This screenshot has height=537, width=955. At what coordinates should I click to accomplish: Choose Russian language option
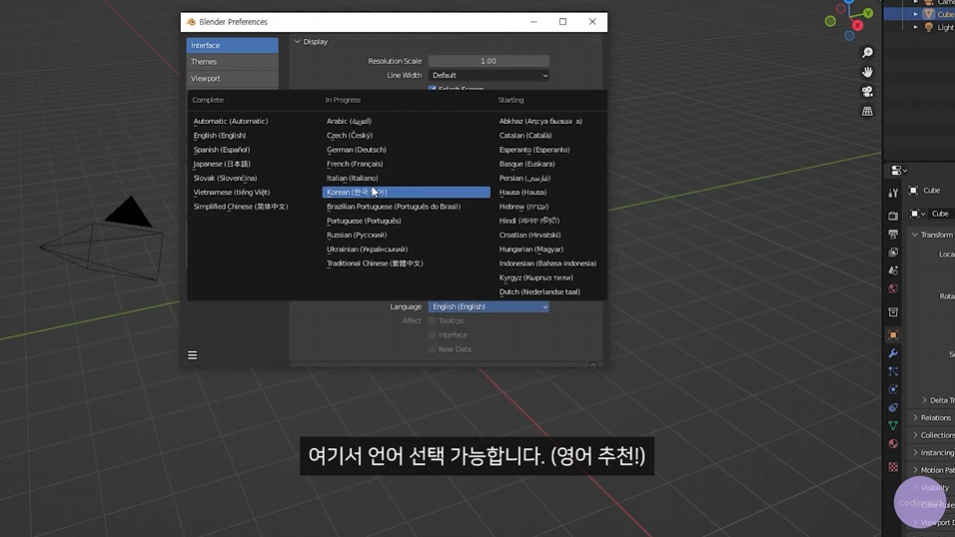(356, 235)
